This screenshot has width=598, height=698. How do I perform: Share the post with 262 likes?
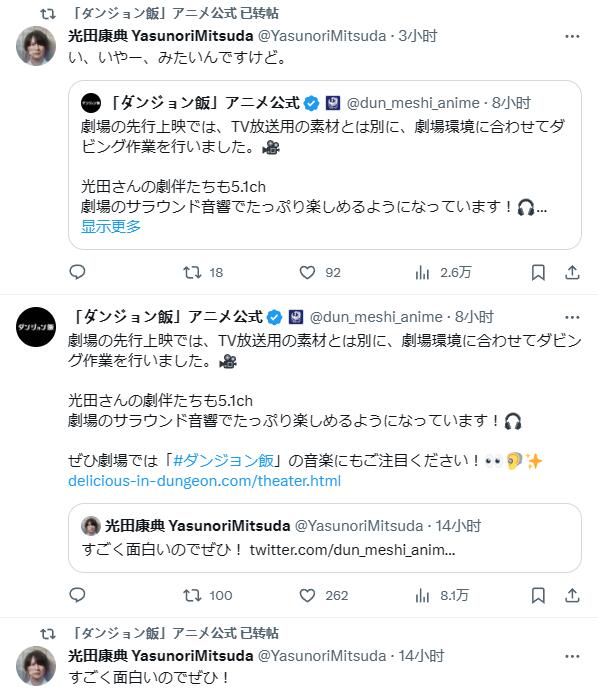(x=572, y=595)
